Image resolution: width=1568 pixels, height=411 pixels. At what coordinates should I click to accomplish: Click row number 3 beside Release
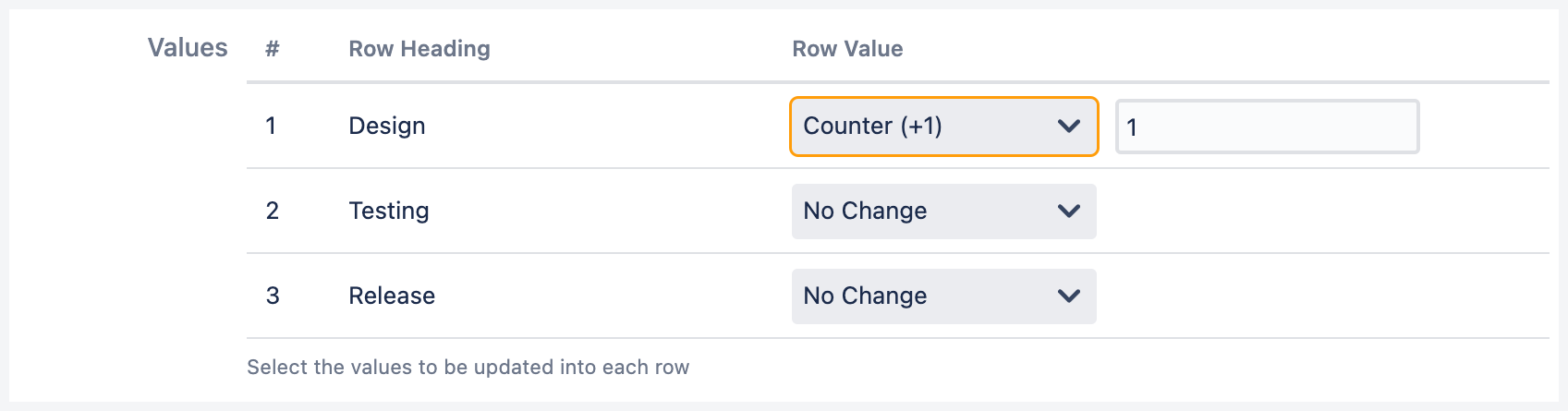[x=273, y=296]
